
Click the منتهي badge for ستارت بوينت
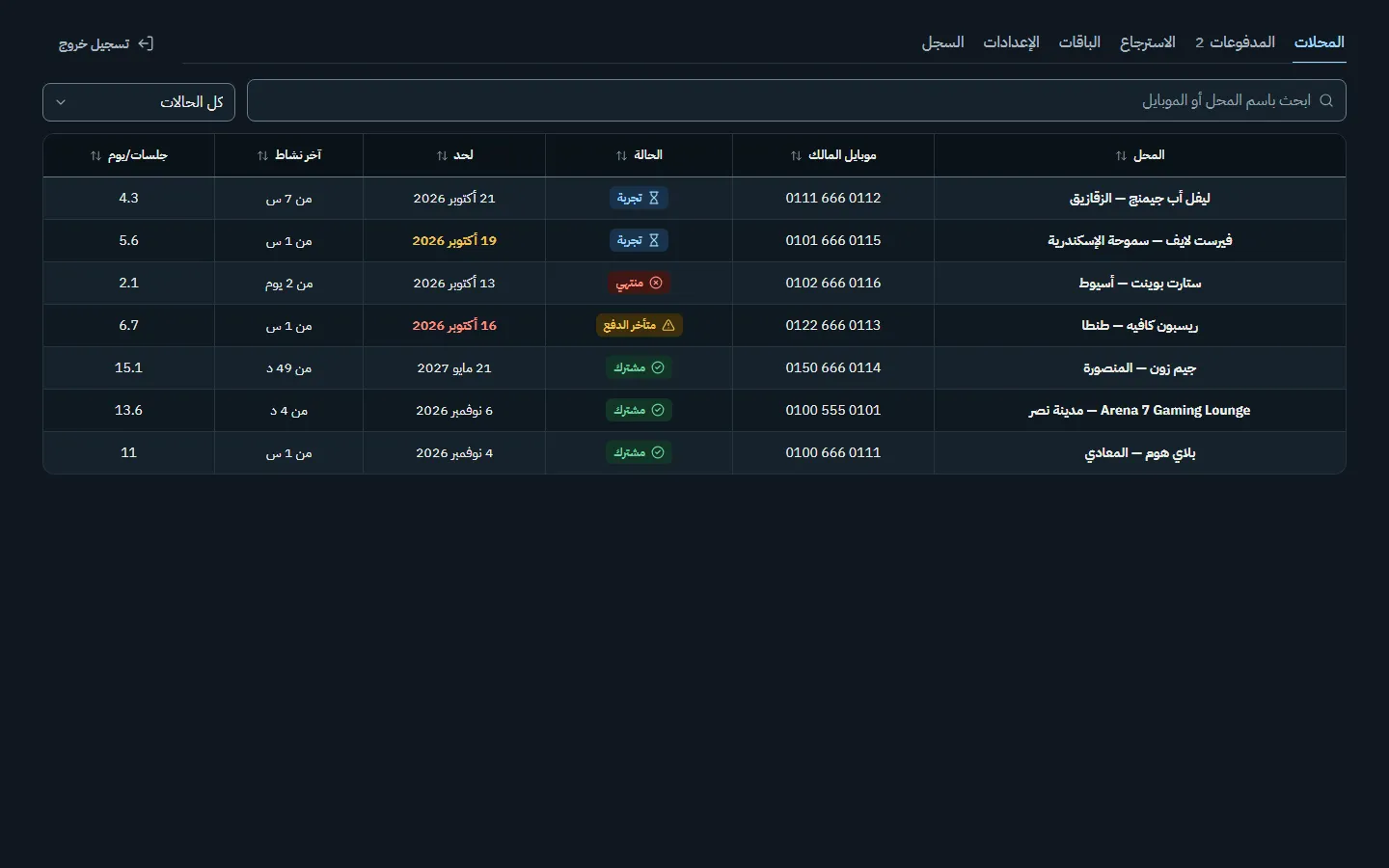click(x=639, y=283)
